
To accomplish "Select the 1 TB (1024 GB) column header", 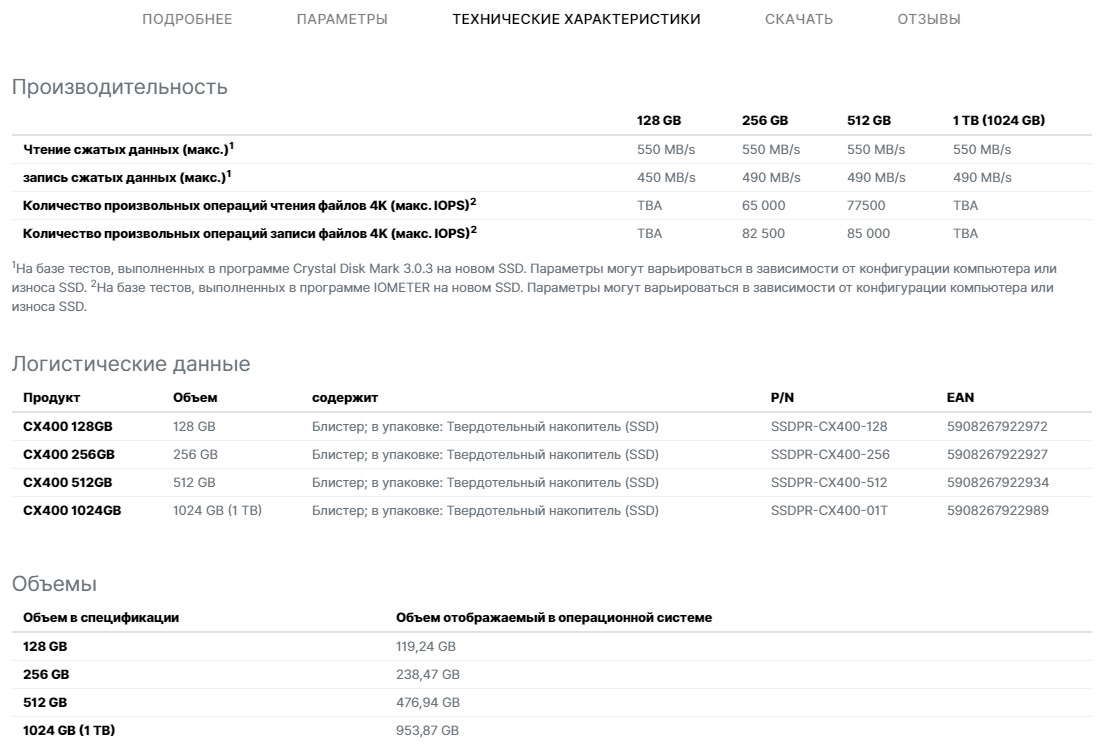I will [x=998, y=120].
